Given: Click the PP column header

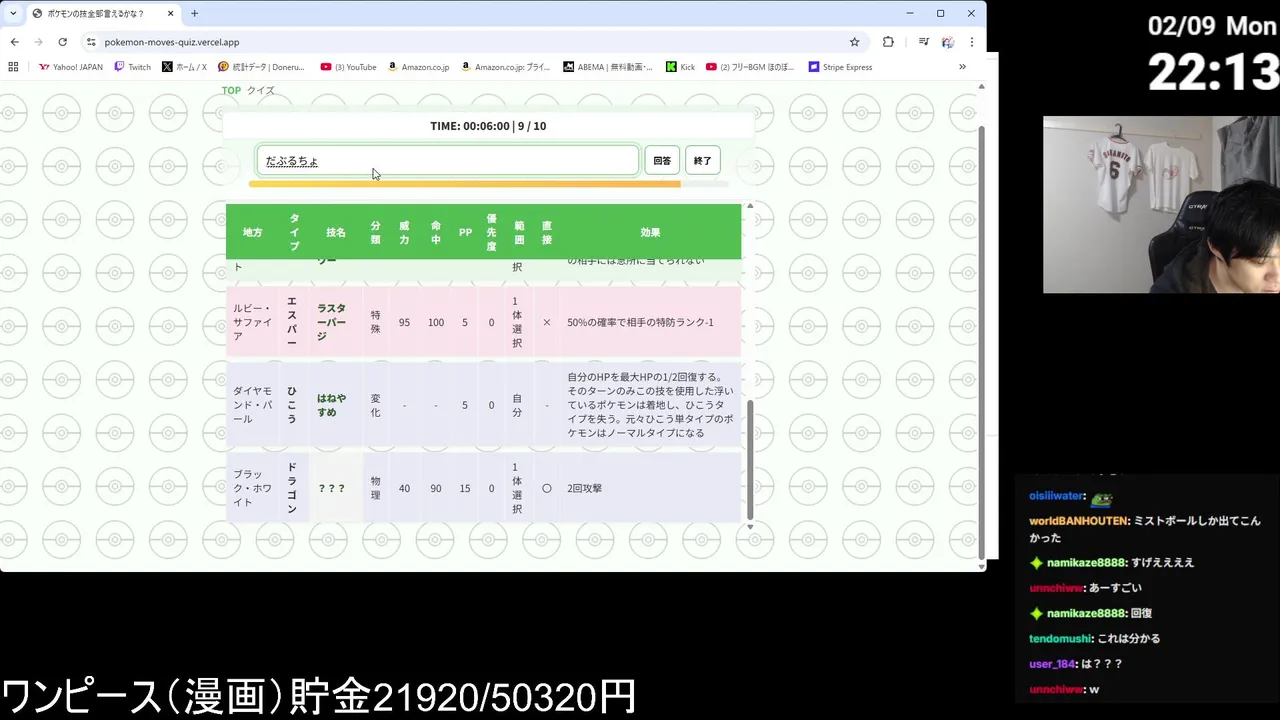Looking at the screenshot, I should [x=465, y=232].
